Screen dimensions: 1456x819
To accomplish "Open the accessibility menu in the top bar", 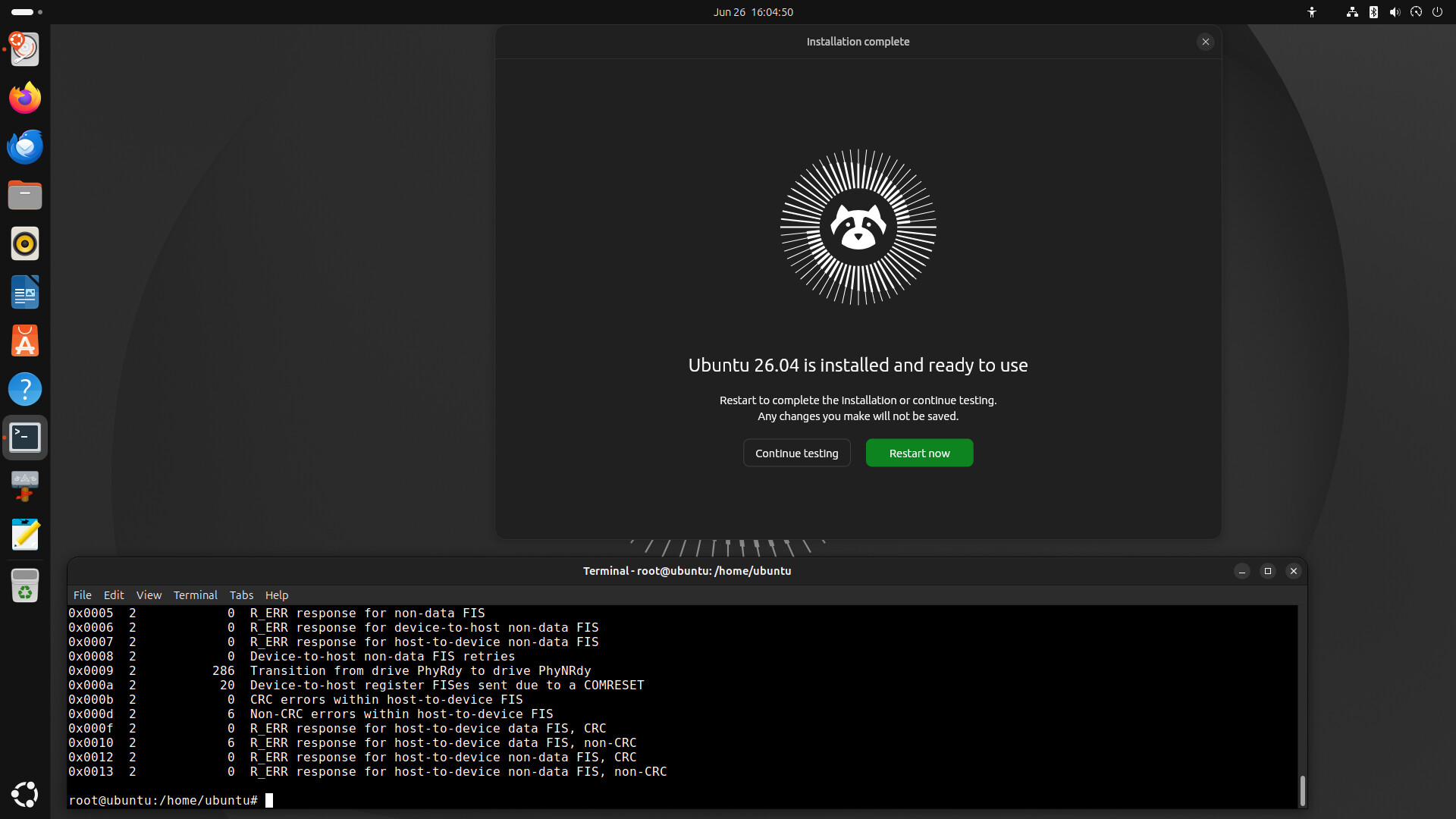I will pos(1312,12).
